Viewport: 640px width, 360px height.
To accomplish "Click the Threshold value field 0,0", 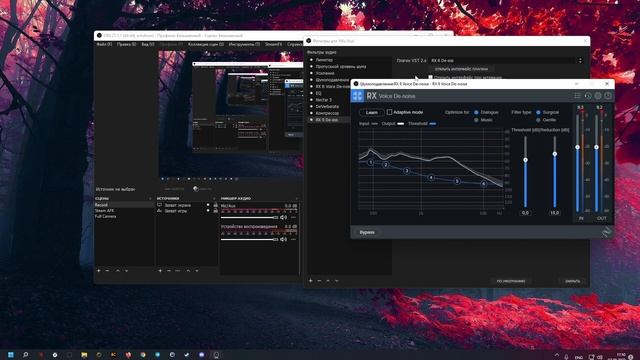I will pyautogui.click(x=525, y=213).
